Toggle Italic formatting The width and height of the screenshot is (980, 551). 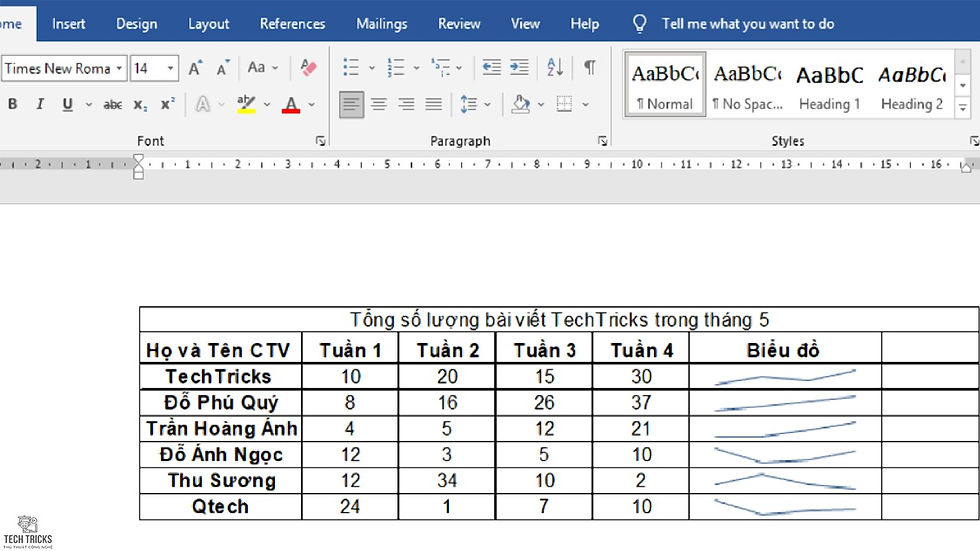click(40, 104)
